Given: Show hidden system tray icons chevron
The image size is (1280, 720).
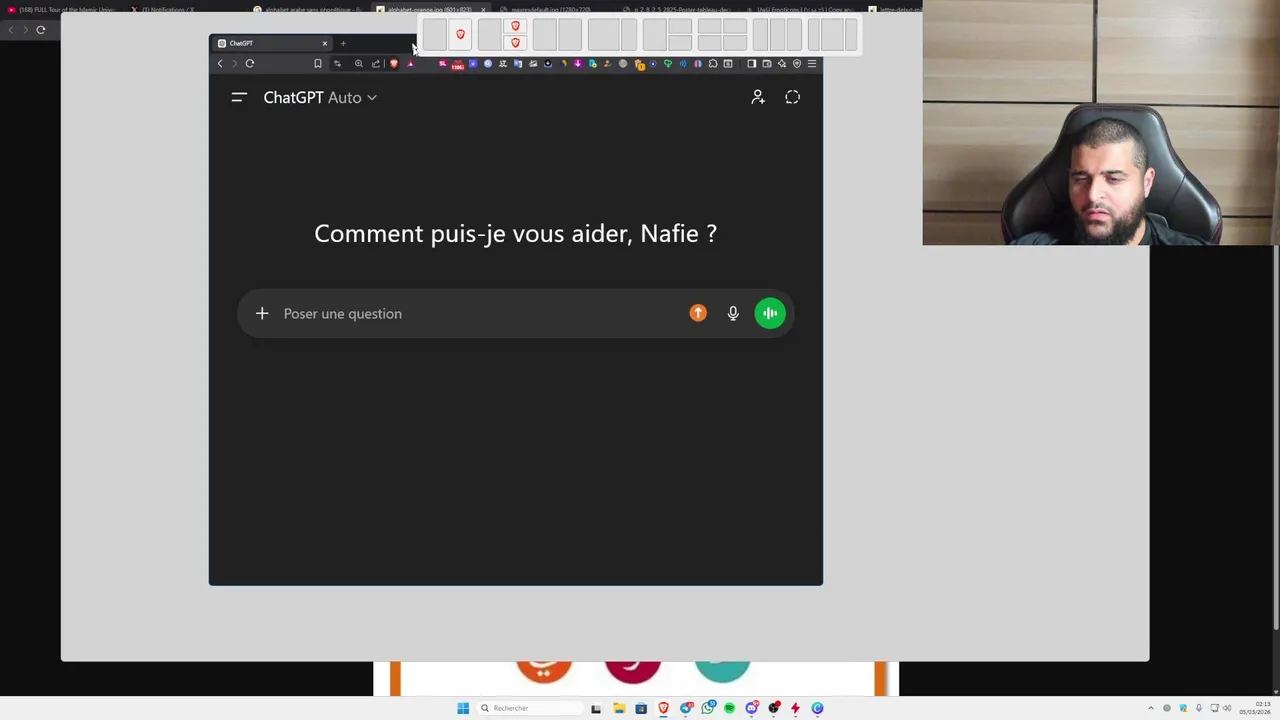Looking at the screenshot, I should 1150,708.
